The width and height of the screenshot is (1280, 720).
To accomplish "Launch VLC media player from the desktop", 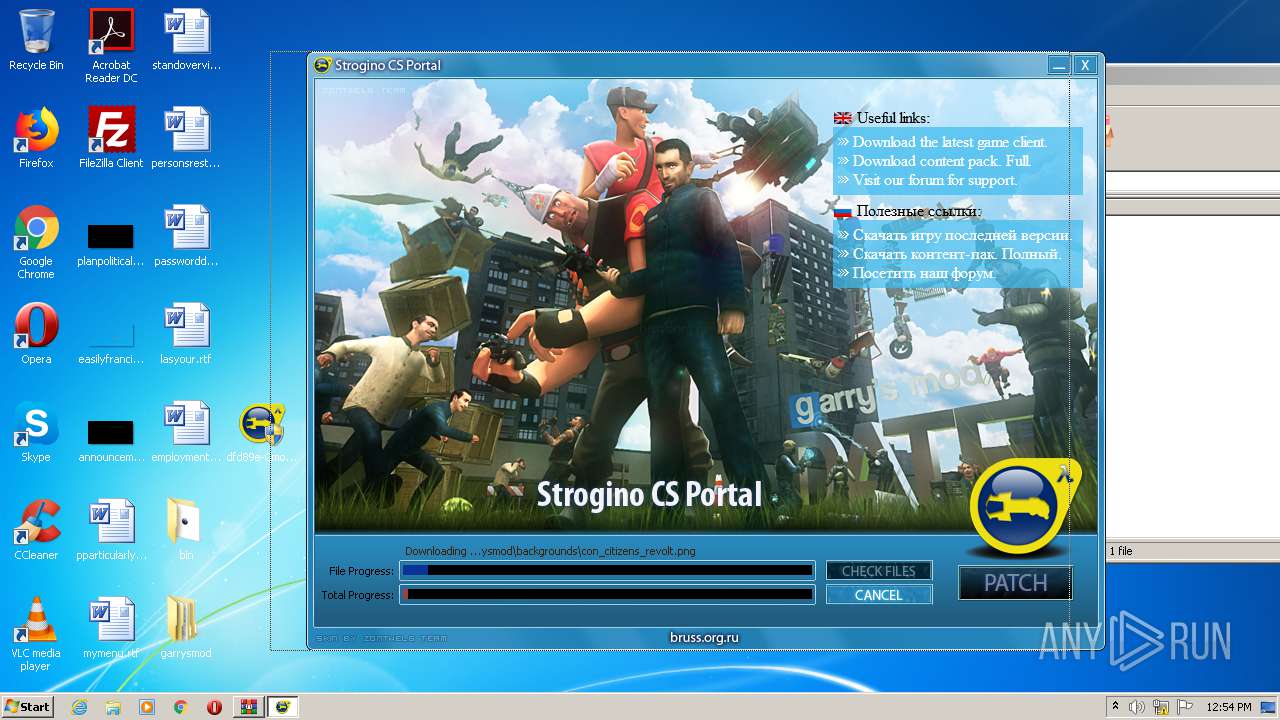I will (36, 634).
